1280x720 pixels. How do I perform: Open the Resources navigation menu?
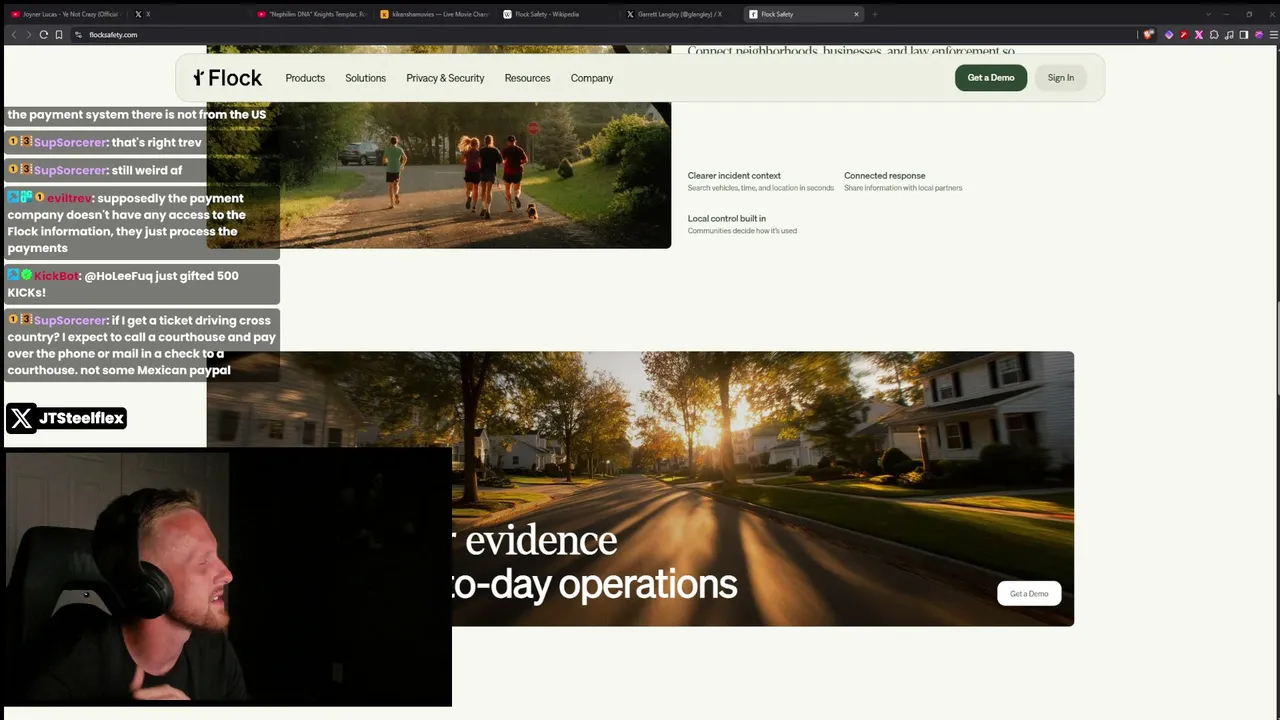coord(527,78)
